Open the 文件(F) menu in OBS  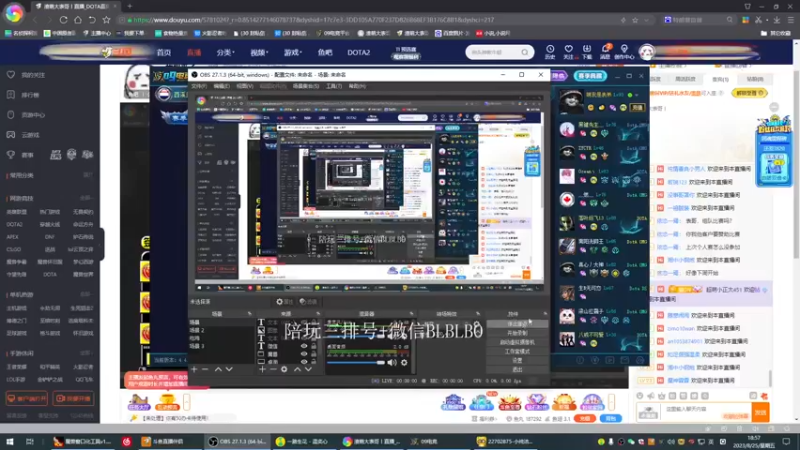(199, 86)
